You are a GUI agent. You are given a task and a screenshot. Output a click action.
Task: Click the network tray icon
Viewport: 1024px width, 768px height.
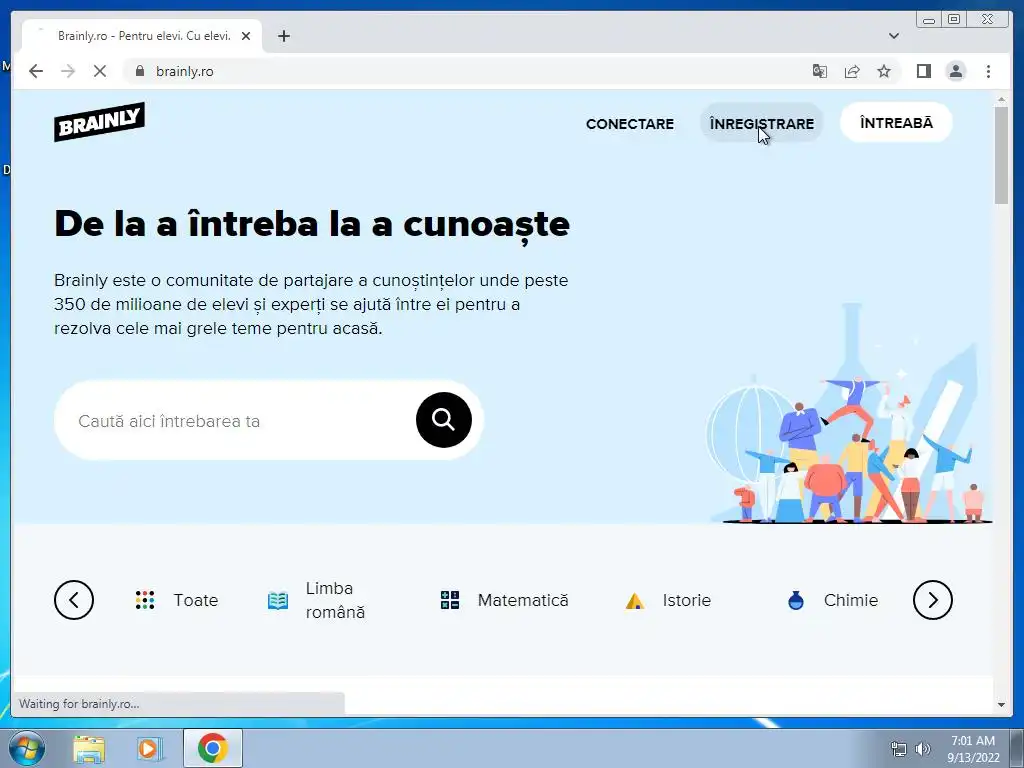899,749
